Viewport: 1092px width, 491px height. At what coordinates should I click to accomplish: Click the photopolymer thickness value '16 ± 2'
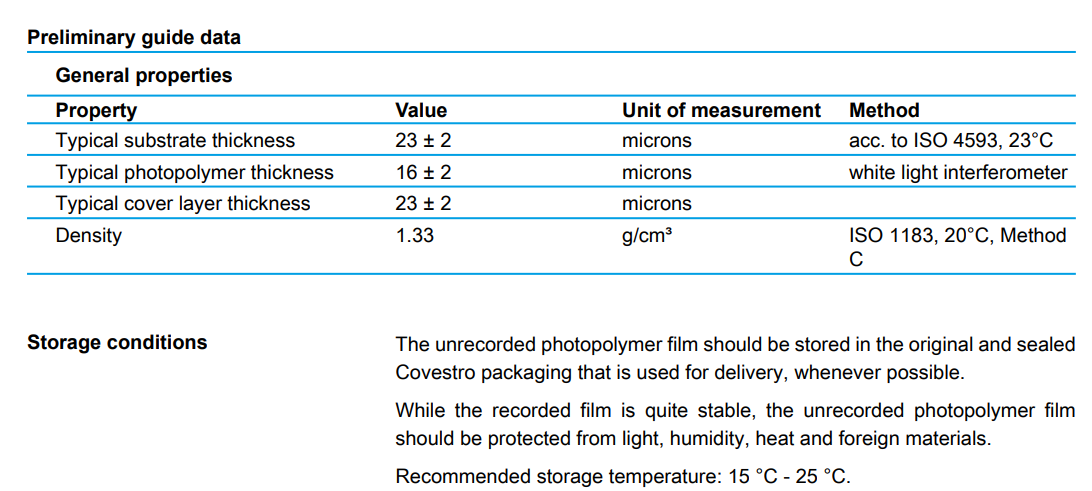click(423, 172)
